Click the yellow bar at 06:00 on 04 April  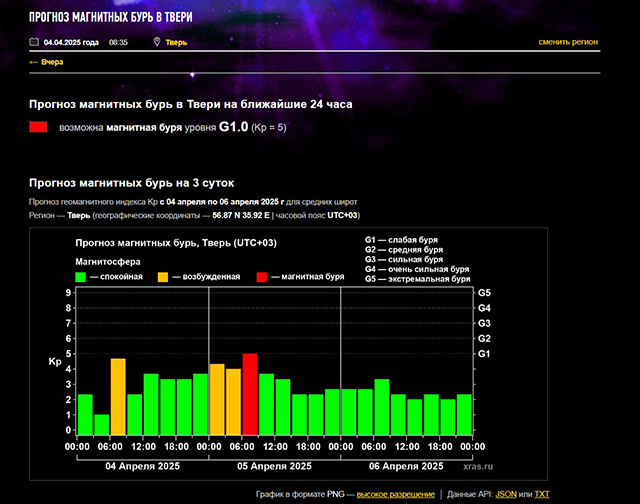[118, 397]
